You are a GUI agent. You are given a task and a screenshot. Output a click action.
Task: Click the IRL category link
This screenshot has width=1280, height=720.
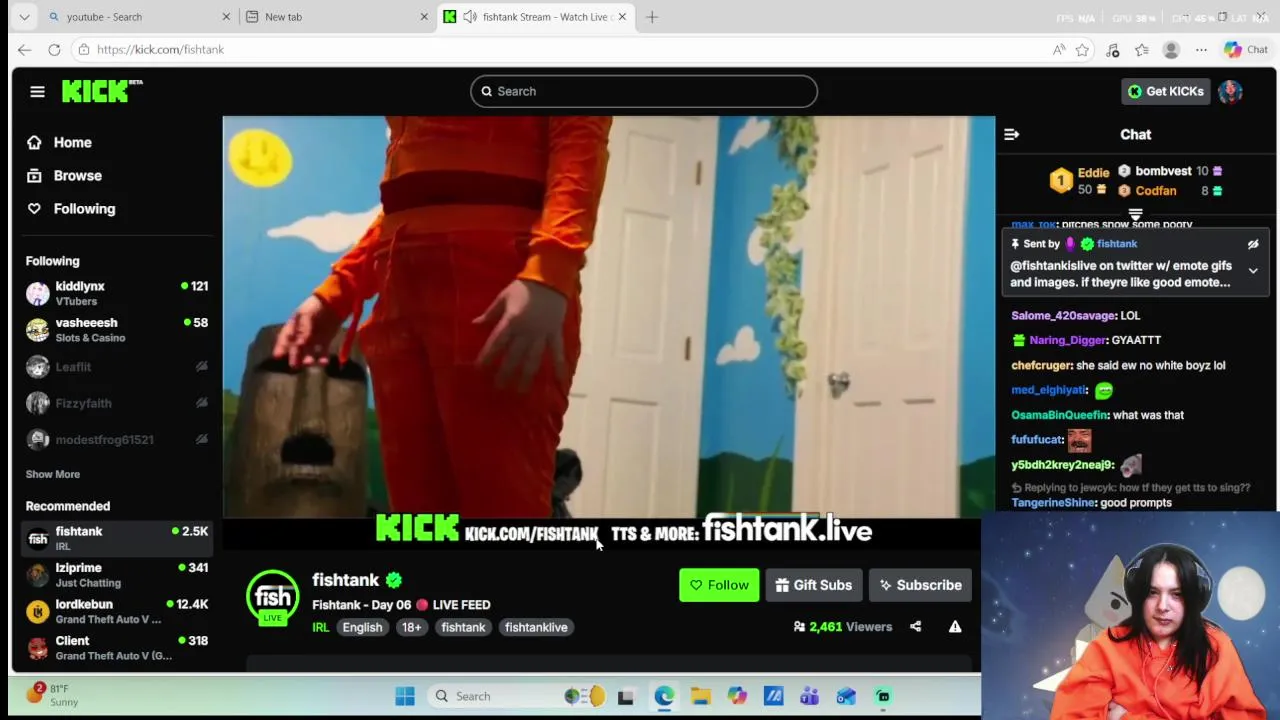click(320, 627)
